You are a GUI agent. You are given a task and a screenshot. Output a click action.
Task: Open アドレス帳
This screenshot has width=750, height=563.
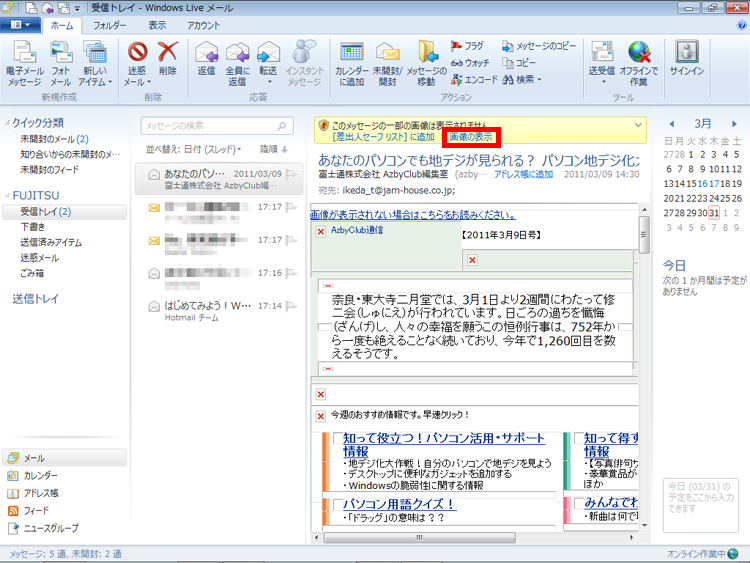coord(33,493)
